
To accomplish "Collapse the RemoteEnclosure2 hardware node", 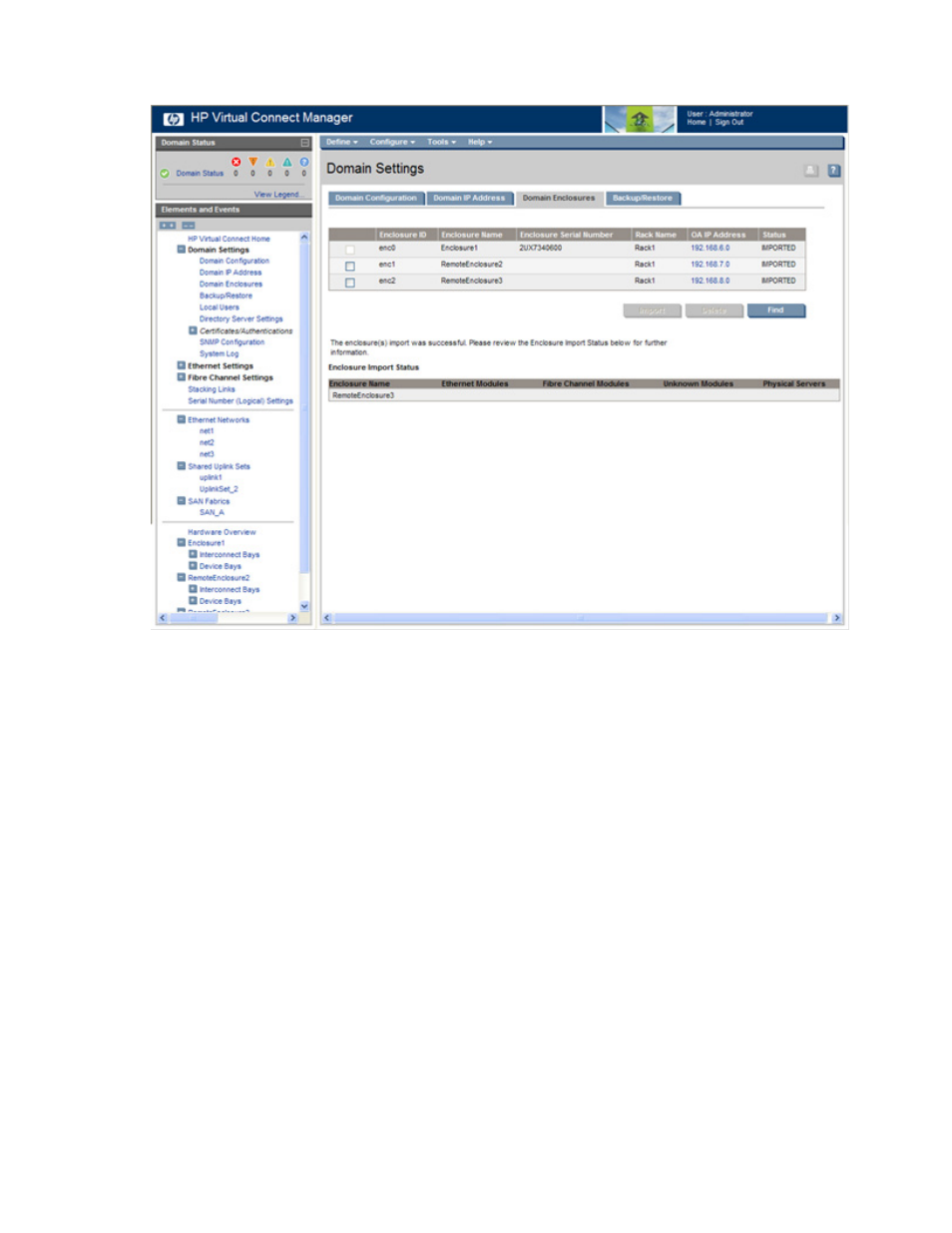I will [182, 577].
